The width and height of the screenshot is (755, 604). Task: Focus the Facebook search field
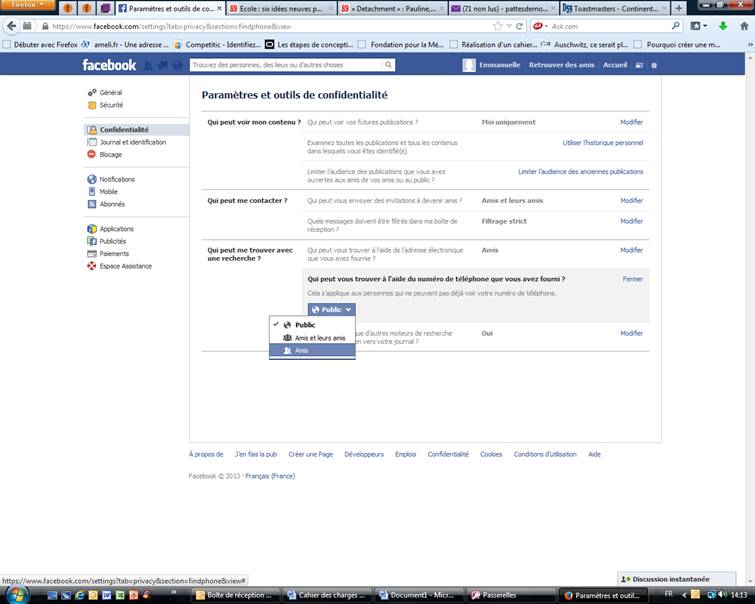click(x=286, y=65)
